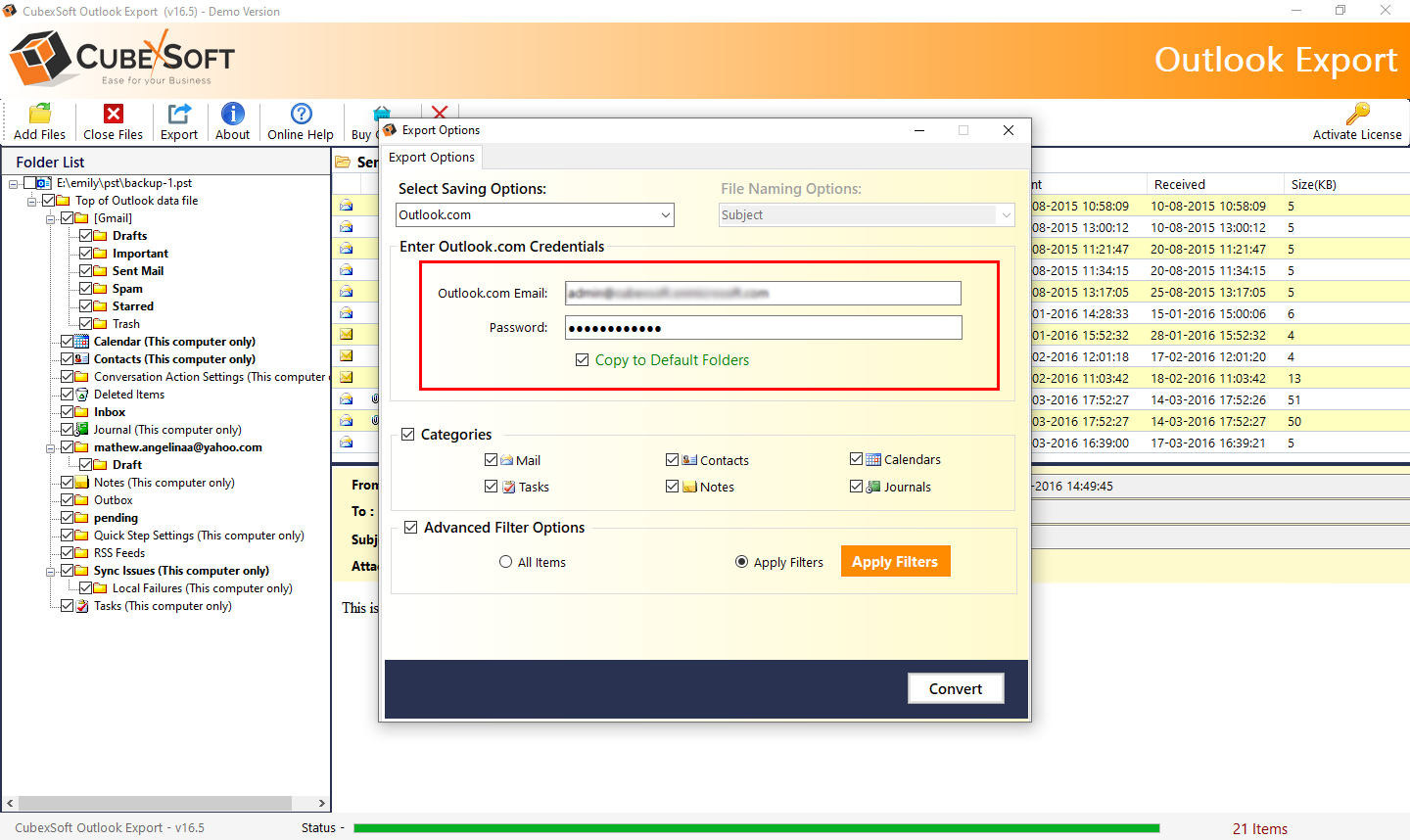This screenshot has height=840, width=1410.
Task: Click the '21 Items' status text
Action: click(x=1260, y=828)
